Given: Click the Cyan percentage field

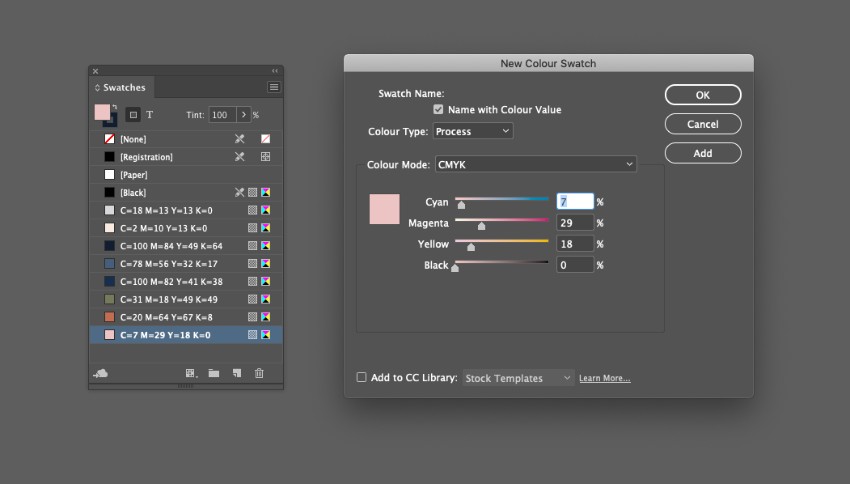Looking at the screenshot, I should point(575,202).
